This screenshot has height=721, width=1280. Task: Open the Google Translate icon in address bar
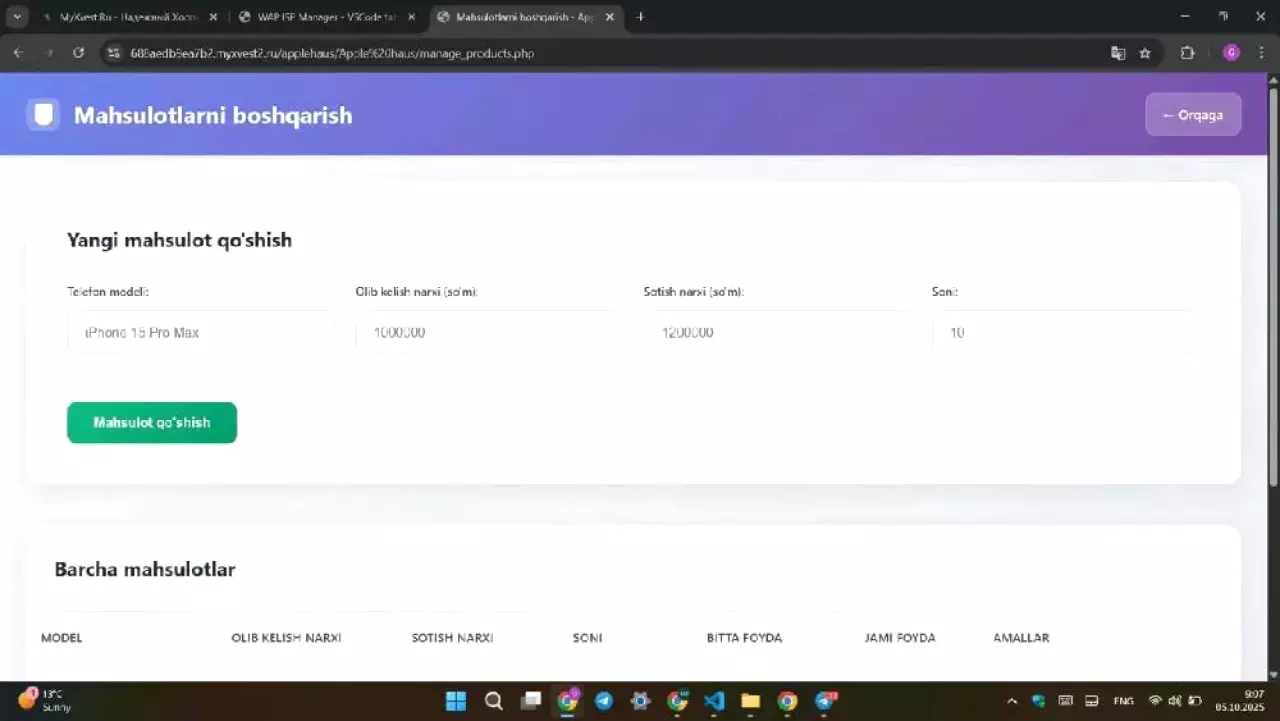[x=1118, y=53]
